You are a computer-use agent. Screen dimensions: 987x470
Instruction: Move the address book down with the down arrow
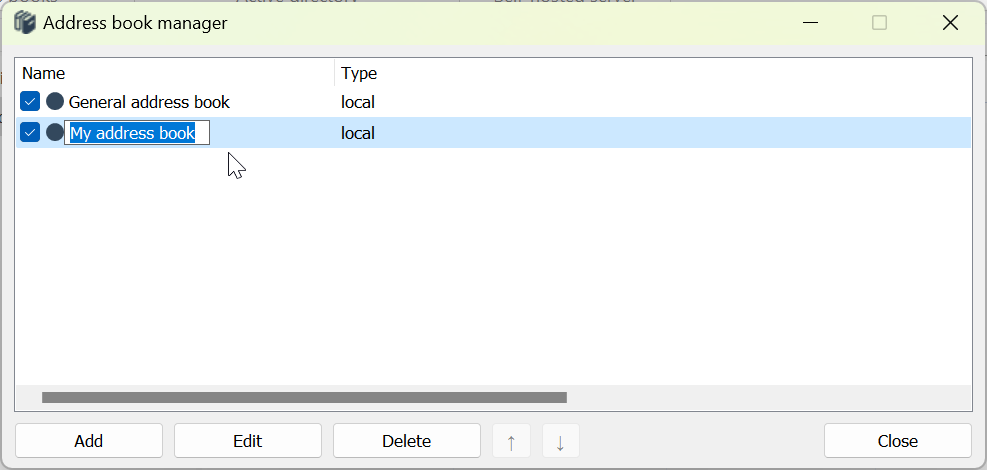click(560, 441)
